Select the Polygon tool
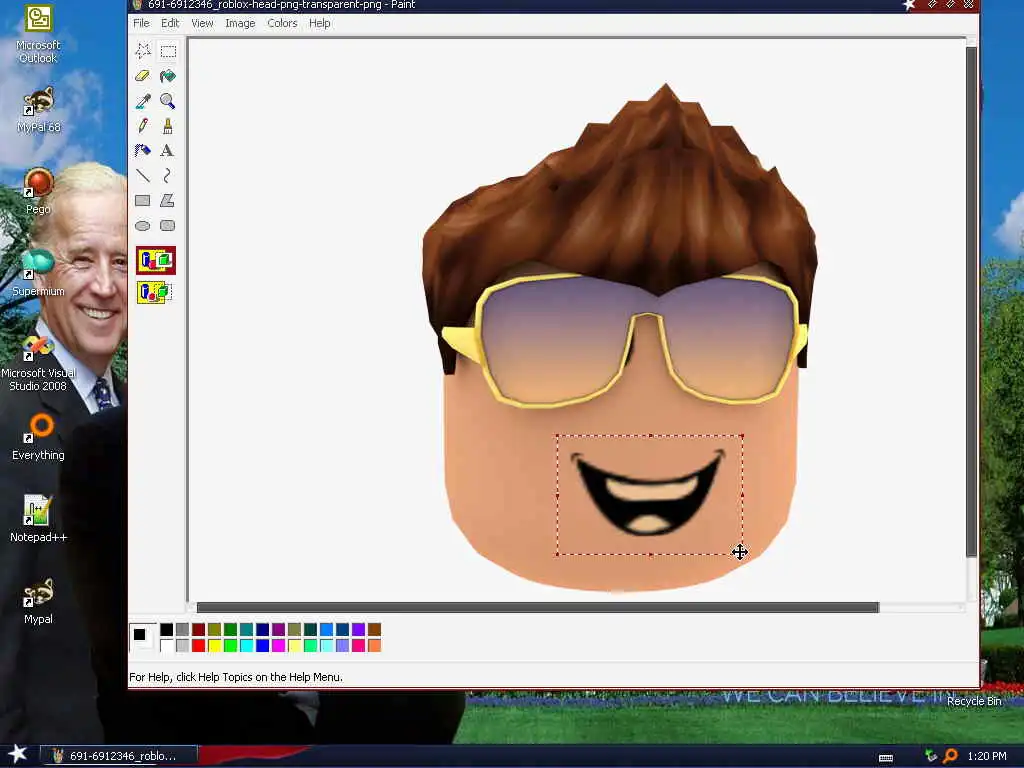This screenshot has width=1024, height=768. point(168,200)
